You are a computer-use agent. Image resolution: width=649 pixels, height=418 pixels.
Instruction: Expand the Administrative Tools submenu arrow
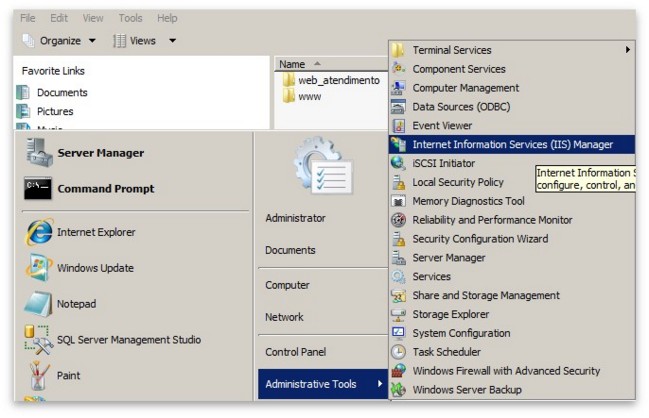[380, 384]
